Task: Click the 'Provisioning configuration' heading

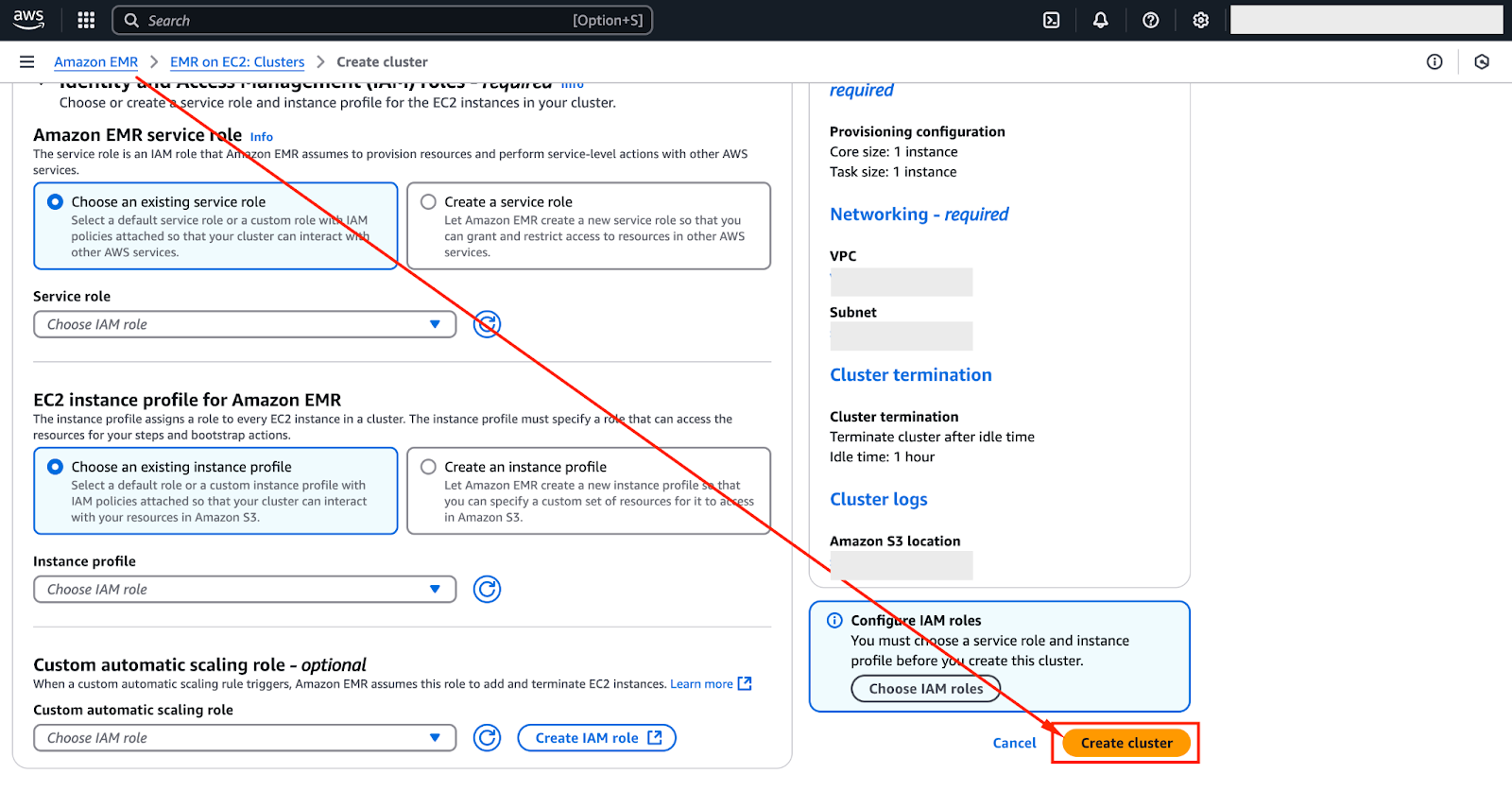Action: coord(918,131)
